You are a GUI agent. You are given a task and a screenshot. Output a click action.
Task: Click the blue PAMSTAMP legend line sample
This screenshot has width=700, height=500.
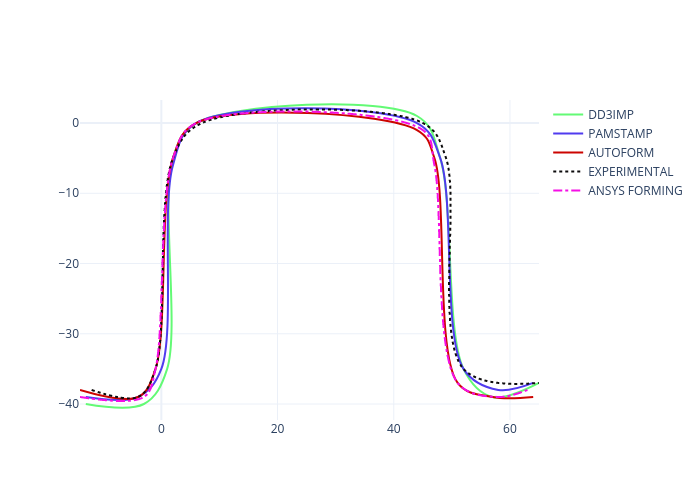(x=567, y=134)
